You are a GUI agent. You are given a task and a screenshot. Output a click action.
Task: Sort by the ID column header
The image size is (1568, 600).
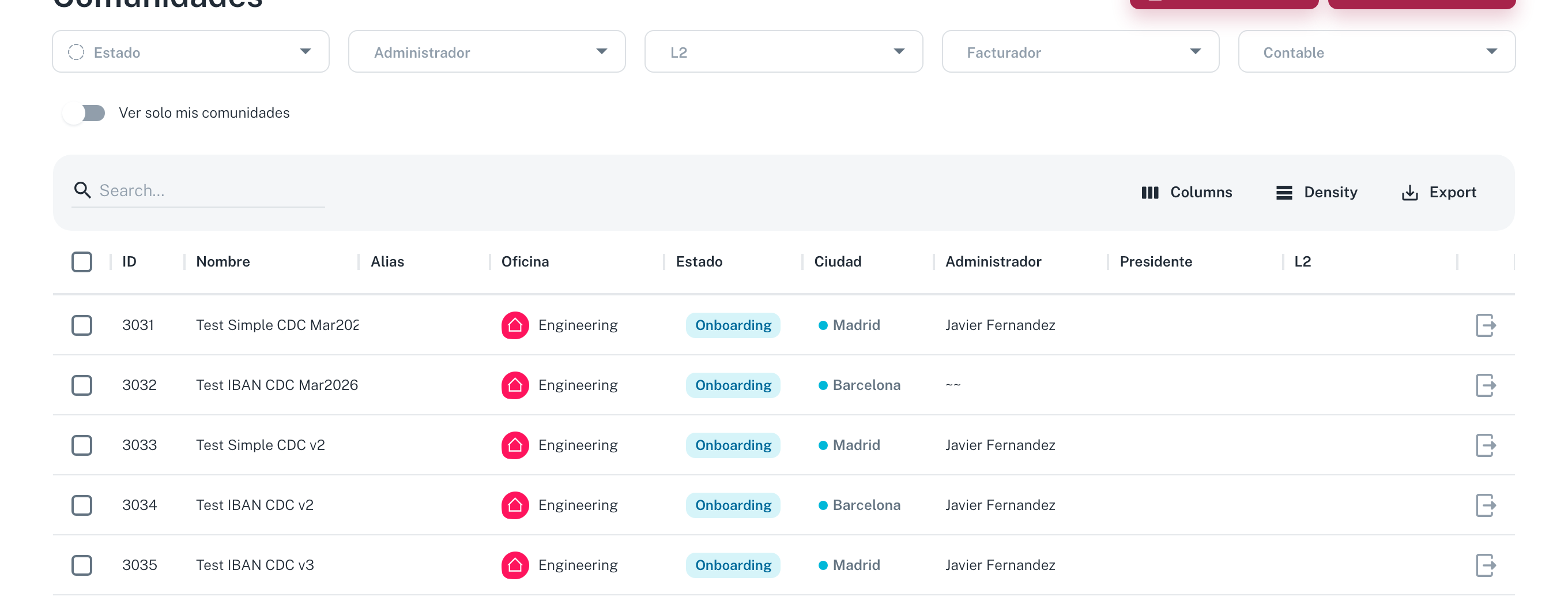tap(129, 262)
